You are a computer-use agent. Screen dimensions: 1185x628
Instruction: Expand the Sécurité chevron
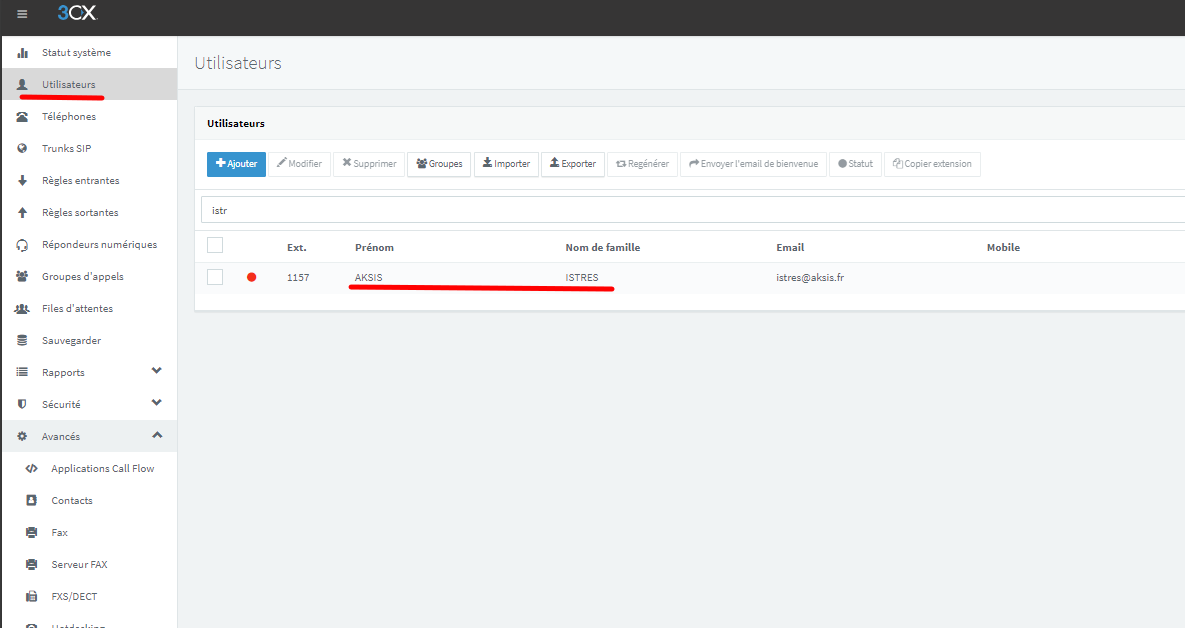pos(157,403)
